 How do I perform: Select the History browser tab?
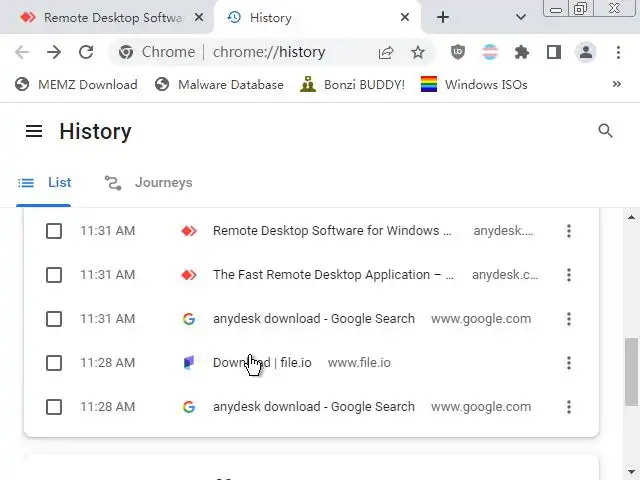[318, 18]
